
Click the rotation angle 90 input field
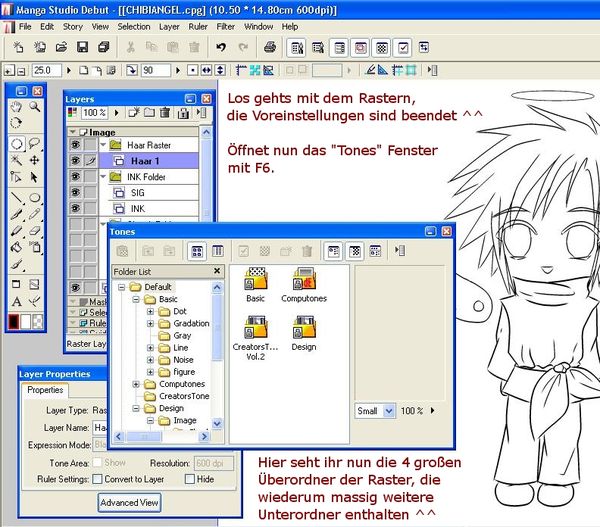pos(156,70)
